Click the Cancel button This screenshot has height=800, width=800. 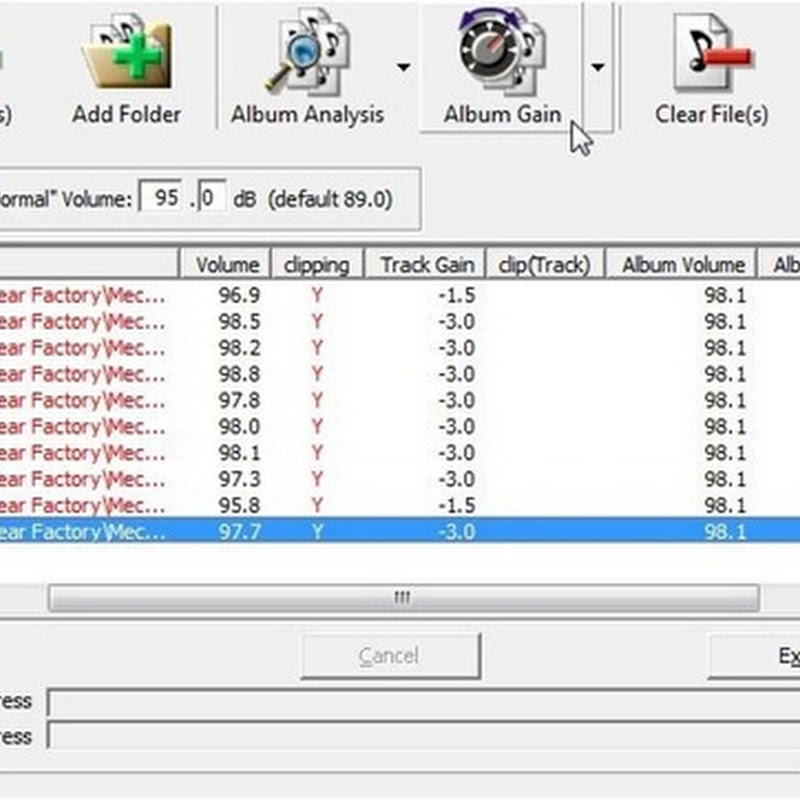pos(391,656)
